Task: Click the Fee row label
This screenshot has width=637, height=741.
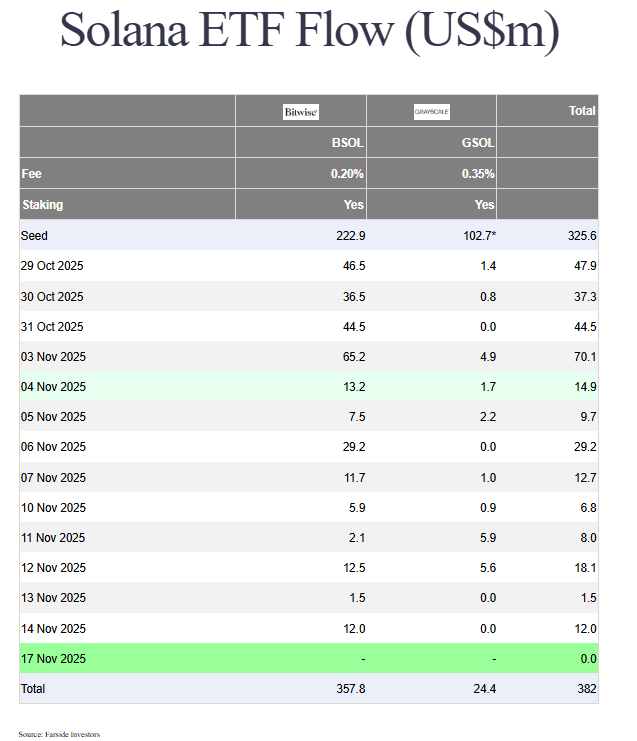Action: click(x=30, y=174)
